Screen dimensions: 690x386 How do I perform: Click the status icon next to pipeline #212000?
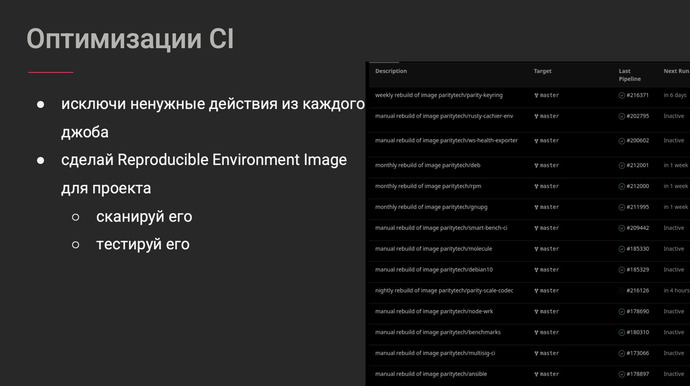click(621, 187)
